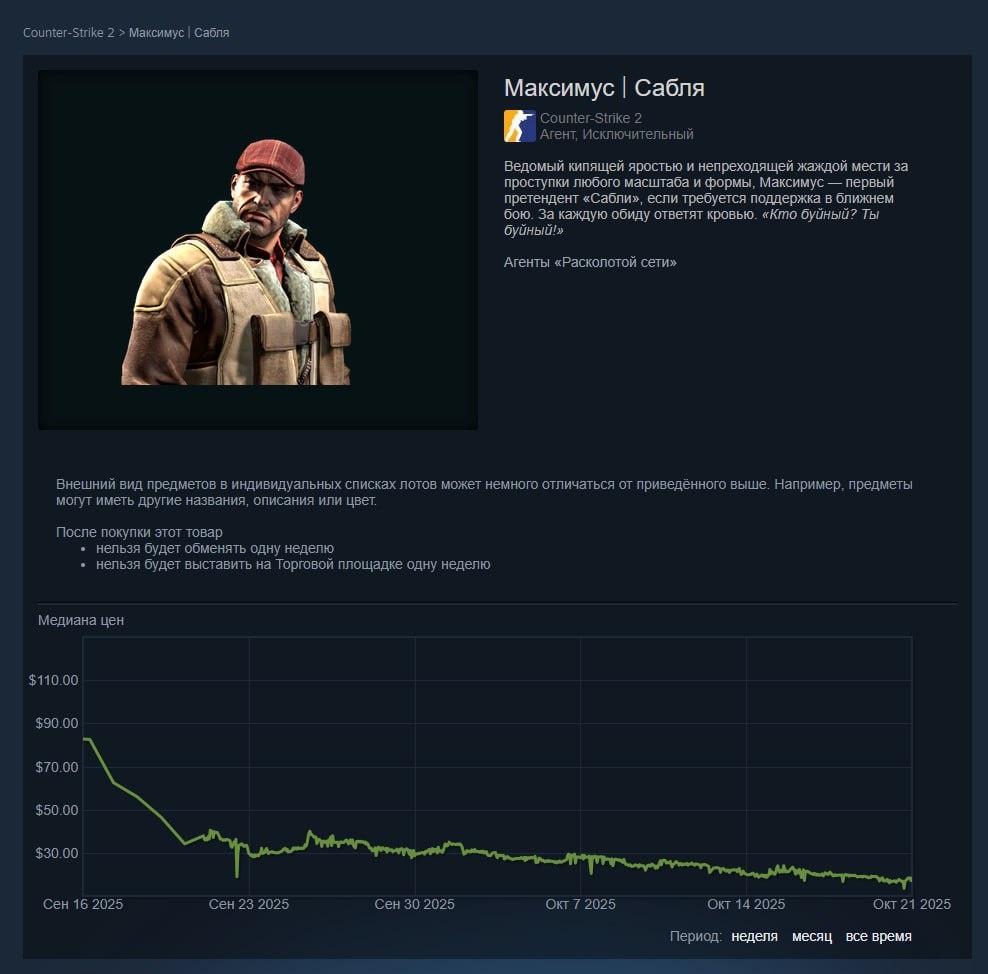Click the Агент, Исключительный rarity text
Viewport: 988px width, 974px height.
click(616, 134)
